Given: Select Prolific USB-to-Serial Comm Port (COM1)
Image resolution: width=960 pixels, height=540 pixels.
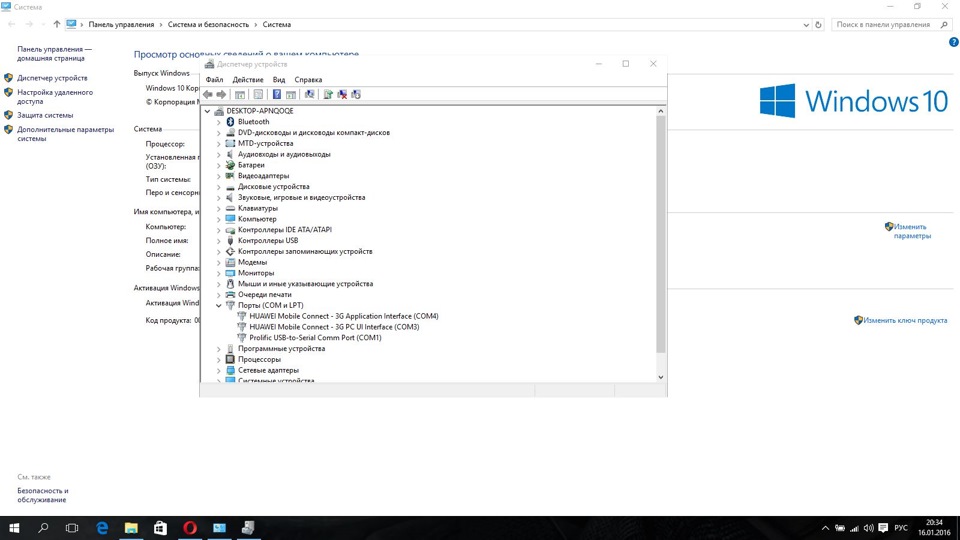Looking at the screenshot, I should 315,338.
